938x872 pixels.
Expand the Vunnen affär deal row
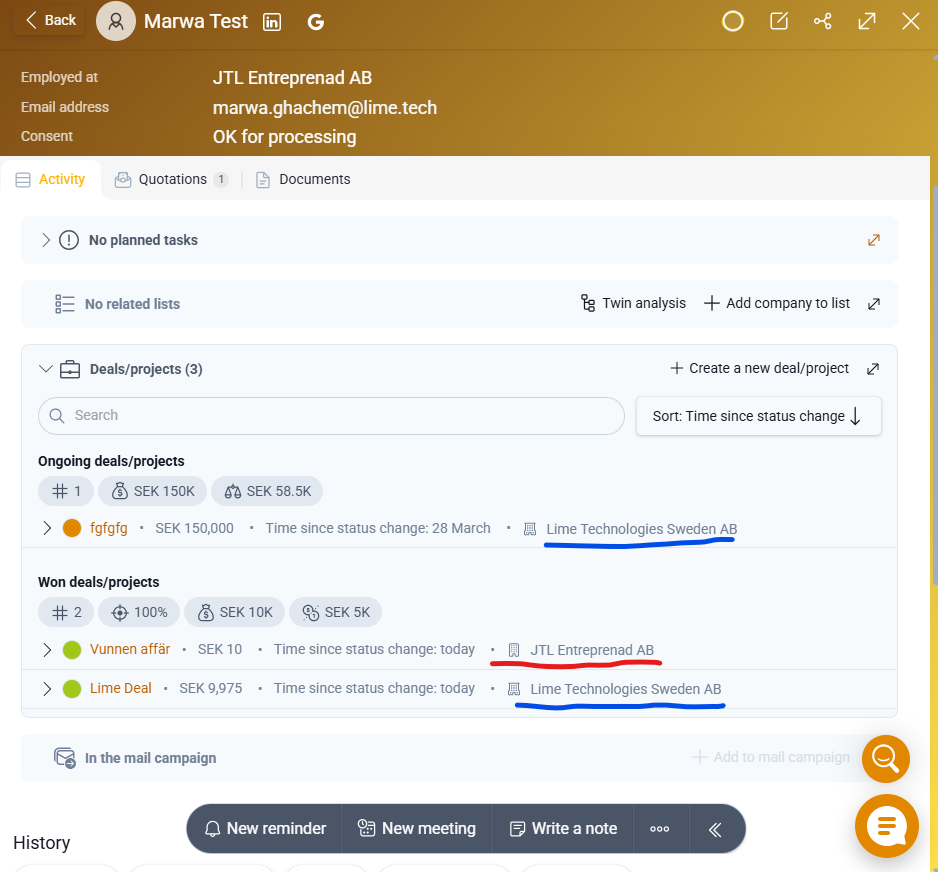[47, 650]
